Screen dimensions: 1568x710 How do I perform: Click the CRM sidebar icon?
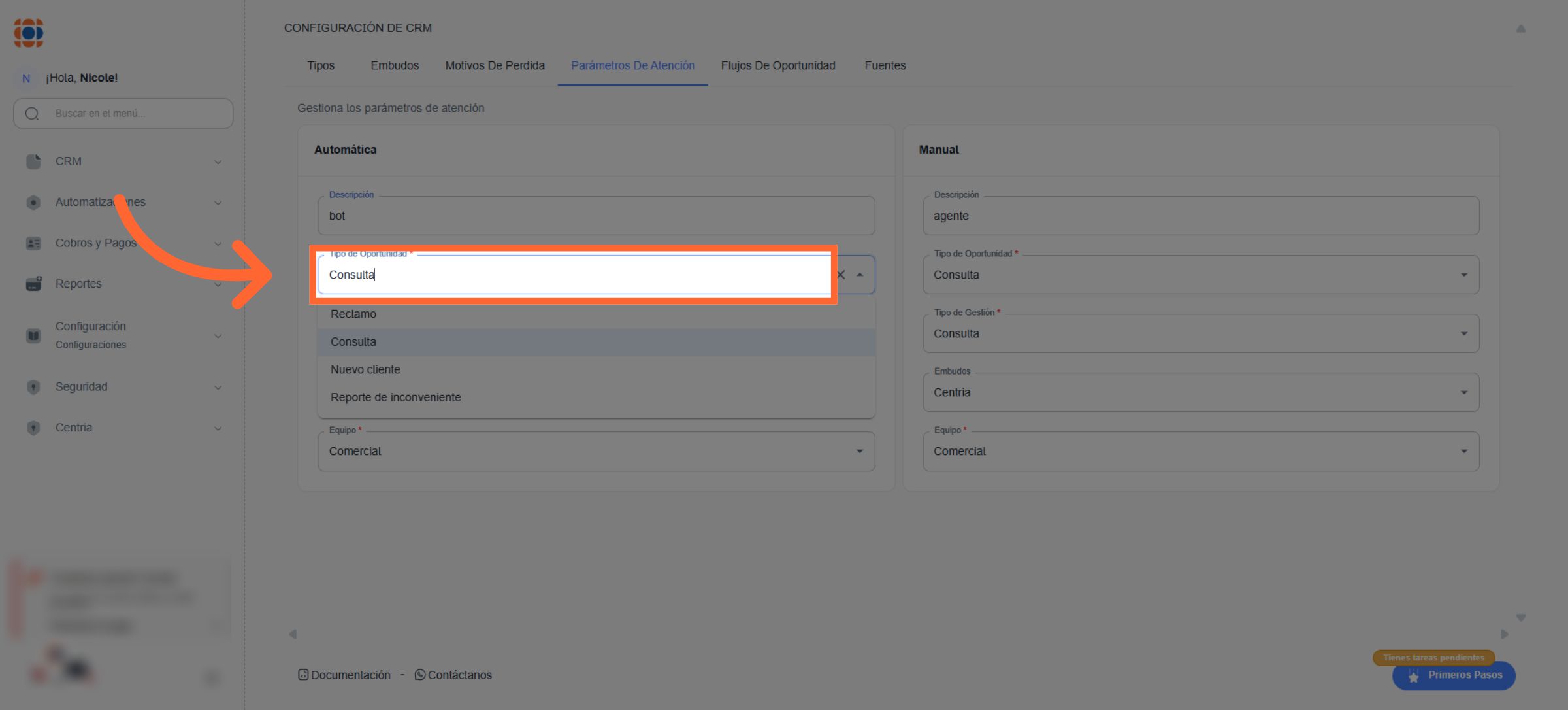[33, 161]
